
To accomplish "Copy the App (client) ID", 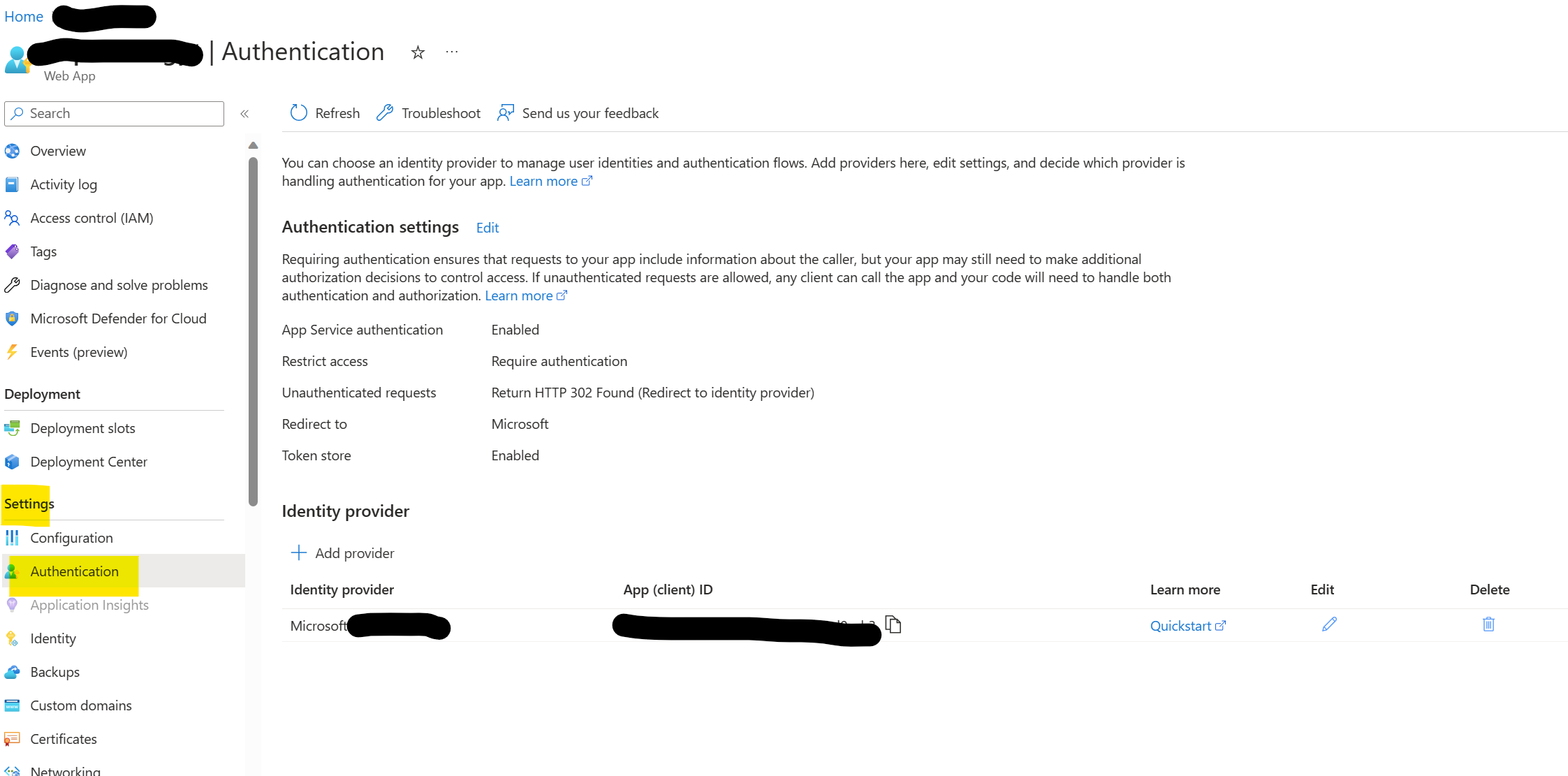I will (x=893, y=624).
